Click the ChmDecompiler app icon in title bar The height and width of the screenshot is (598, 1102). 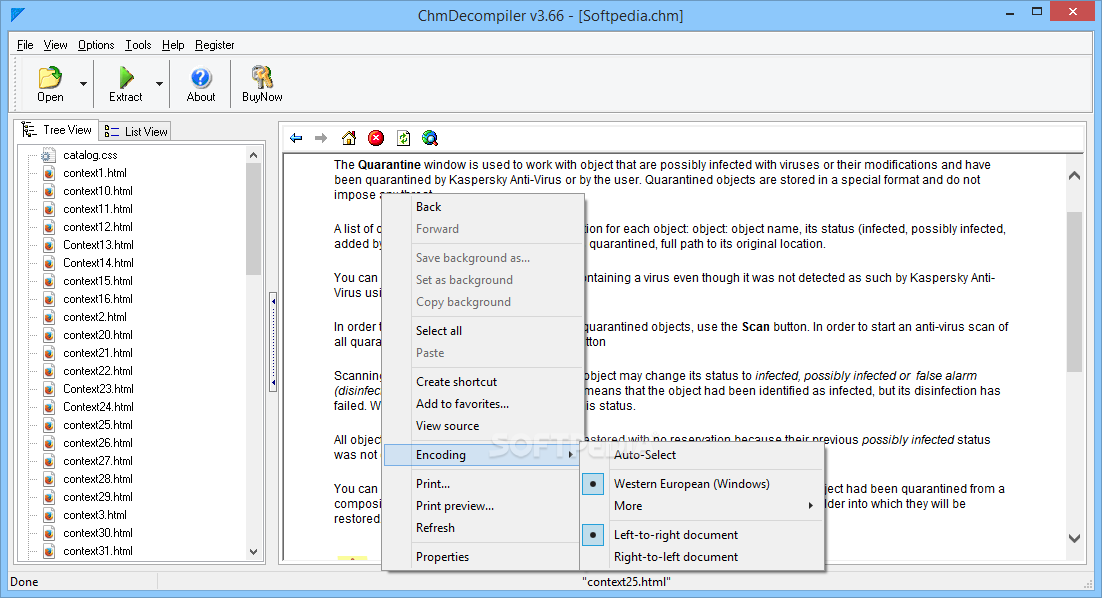[18, 14]
